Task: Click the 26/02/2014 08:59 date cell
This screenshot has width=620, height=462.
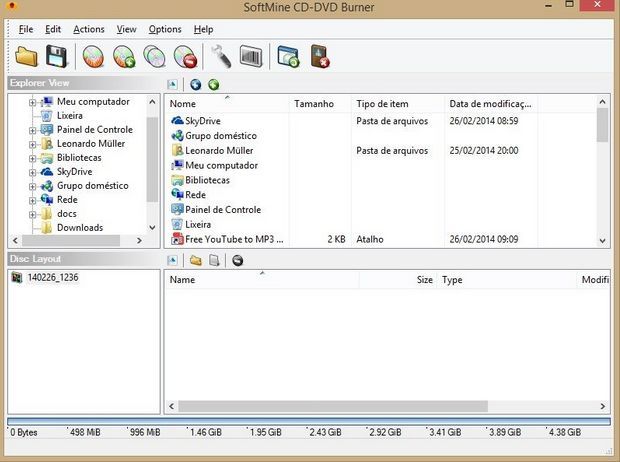Action: [484, 121]
